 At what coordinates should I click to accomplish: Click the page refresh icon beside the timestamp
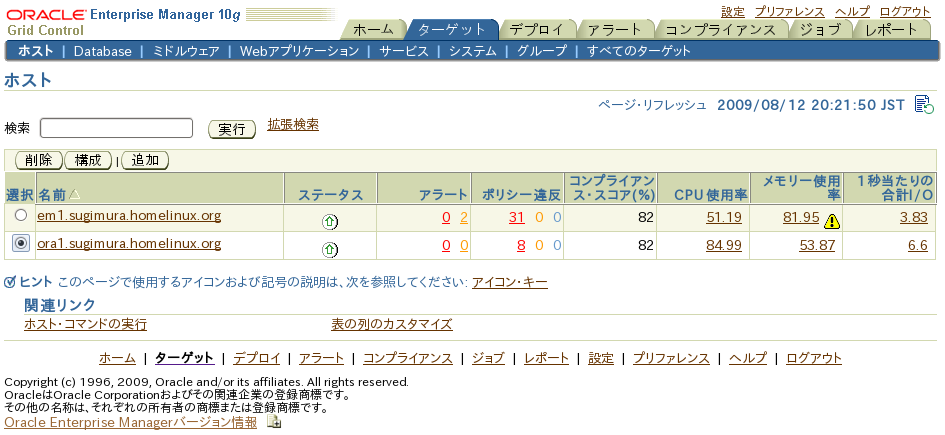point(924,104)
